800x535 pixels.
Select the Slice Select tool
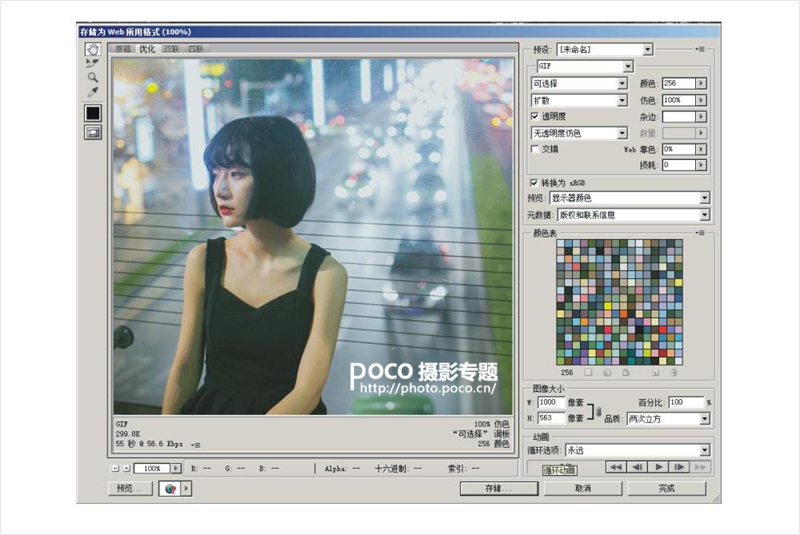click(92, 63)
